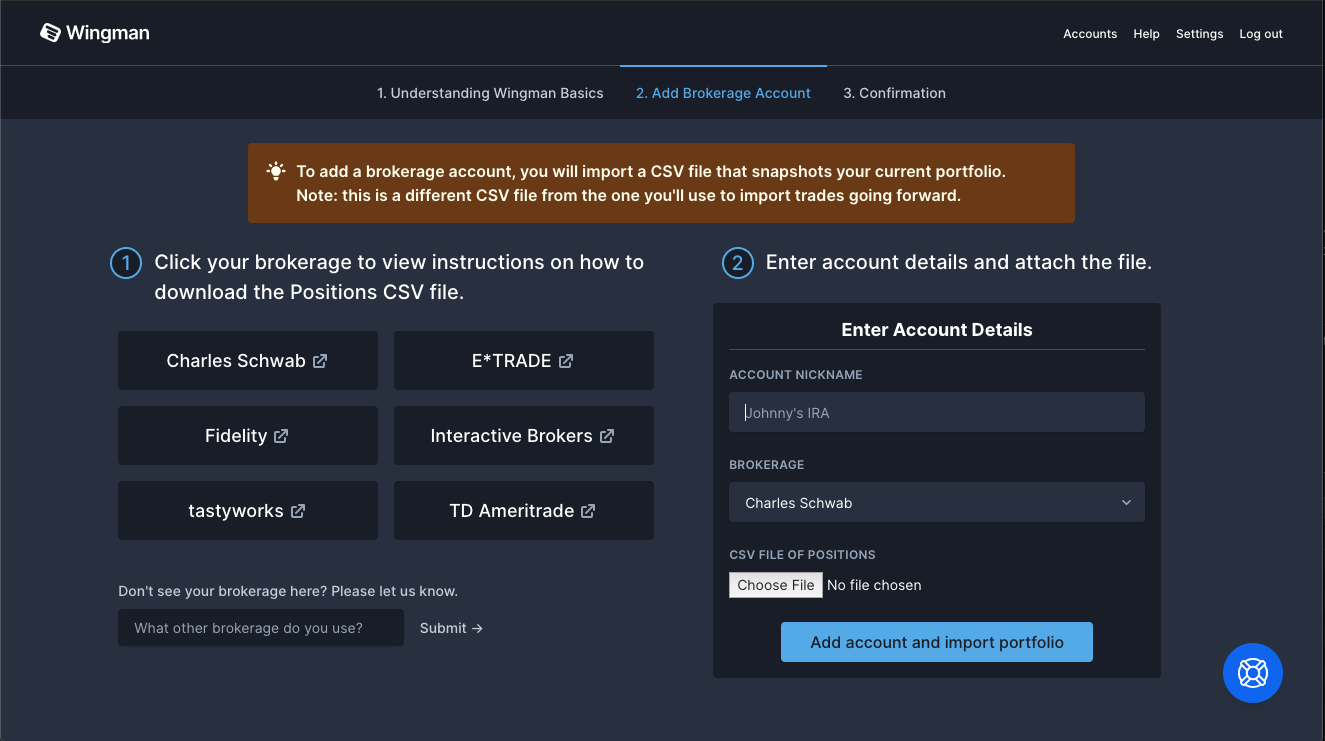The height and width of the screenshot is (741, 1325).
Task: Open Help in top navigation
Action: coord(1146,34)
